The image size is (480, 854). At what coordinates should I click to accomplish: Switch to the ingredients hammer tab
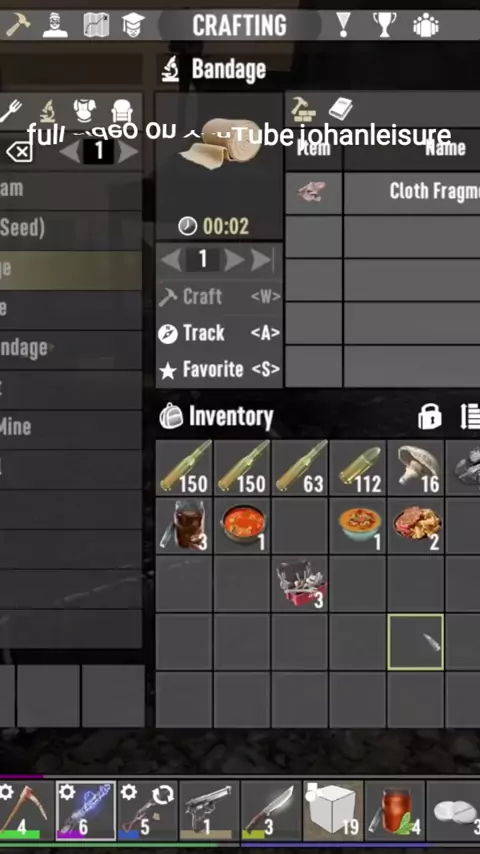click(303, 109)
